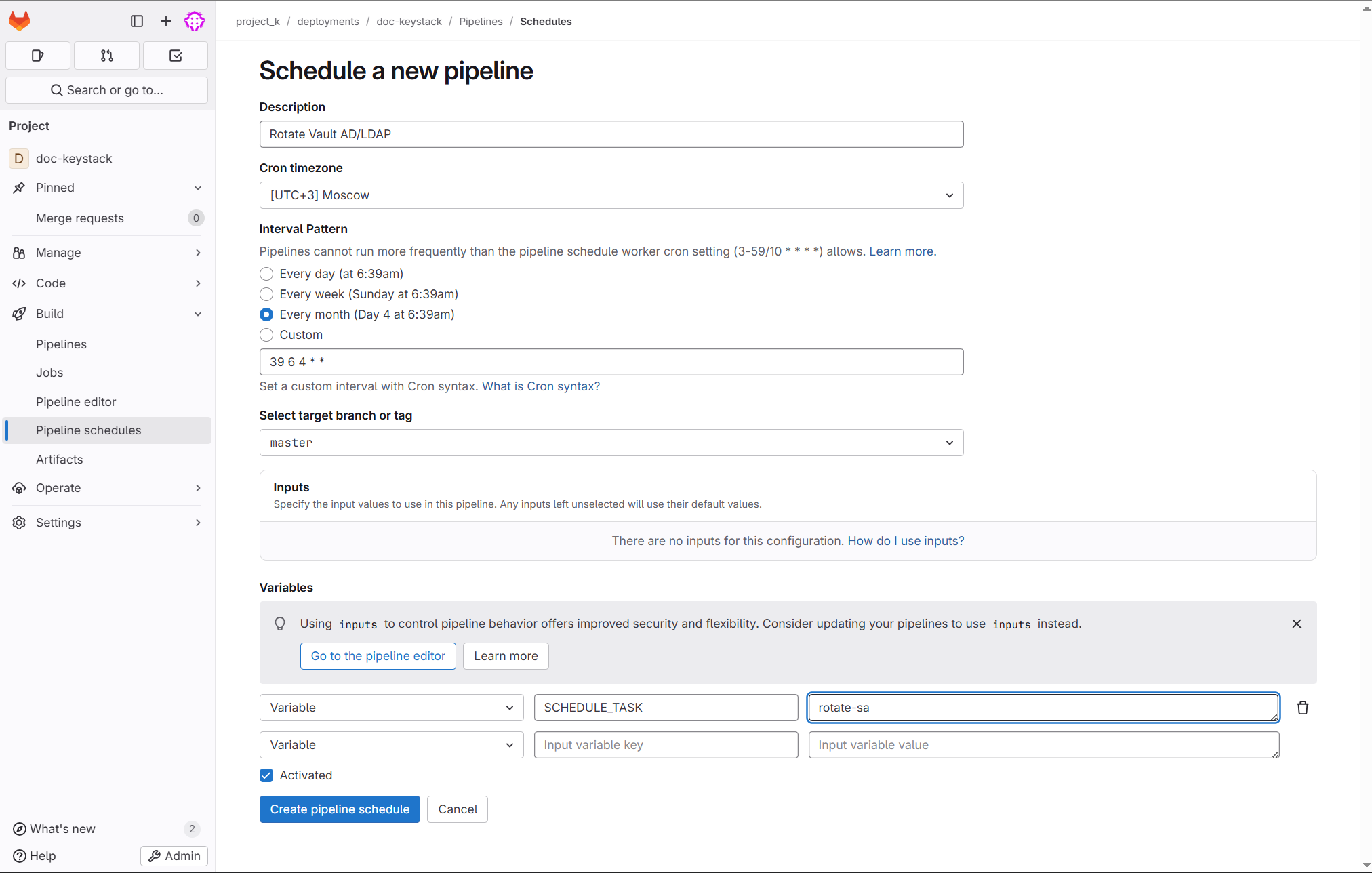The image size is (1372, 873).
Task: Toggle the sidebar collapse icon
Action: 137,21
